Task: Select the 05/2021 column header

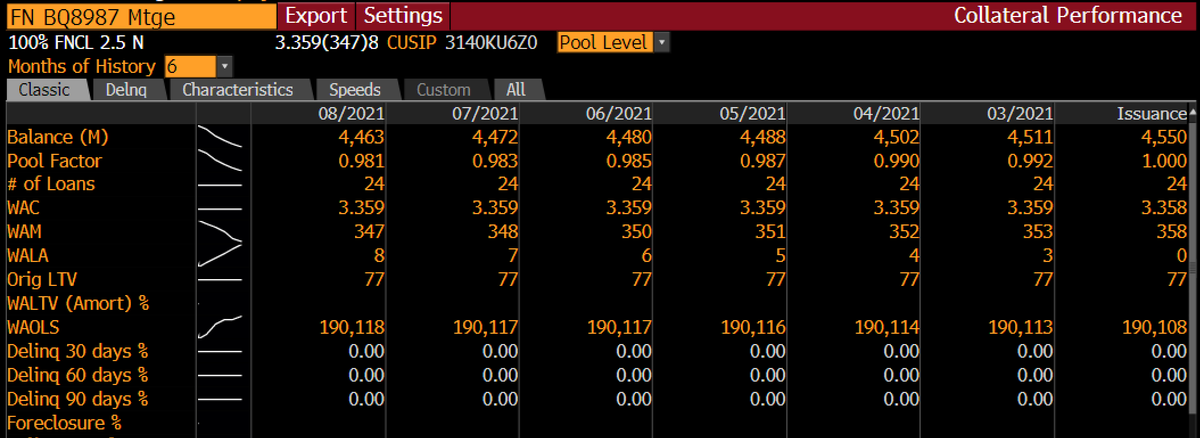Action: coord(752,114)
